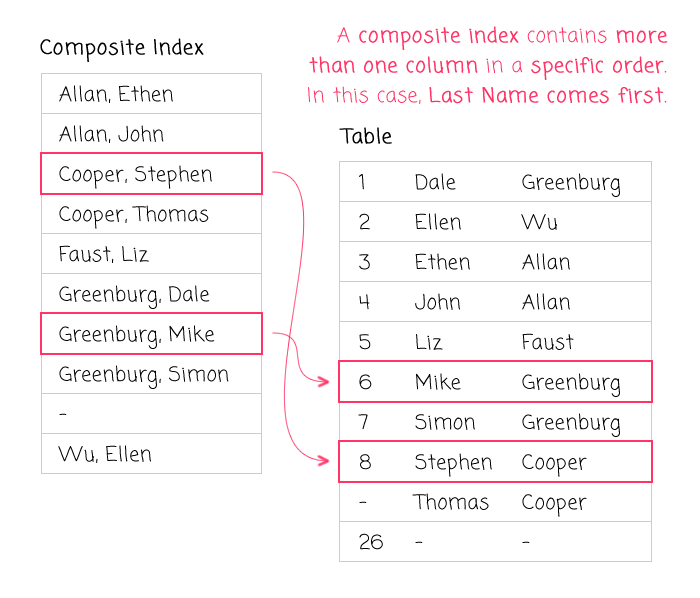Click the highlighted "Cooper, Stephen" index entry

pyautogui.click(x=151, y=174)
